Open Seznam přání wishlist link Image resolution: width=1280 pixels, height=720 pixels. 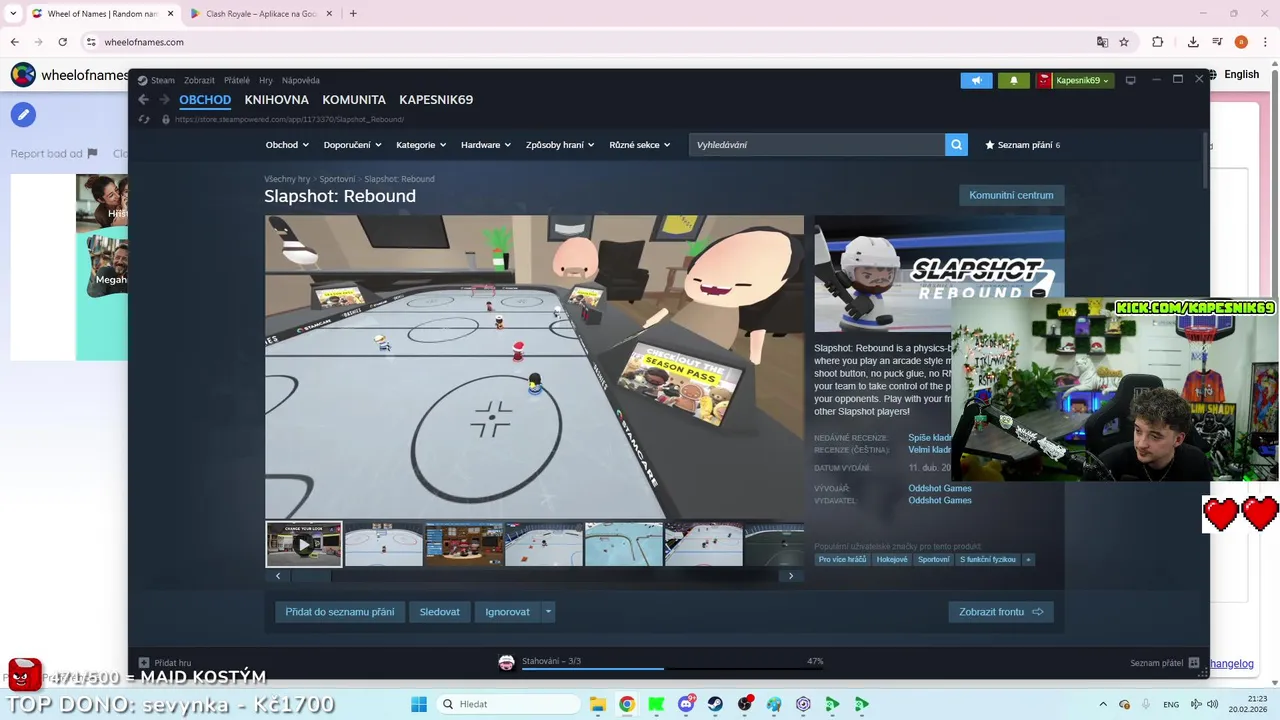point(1023,145)
